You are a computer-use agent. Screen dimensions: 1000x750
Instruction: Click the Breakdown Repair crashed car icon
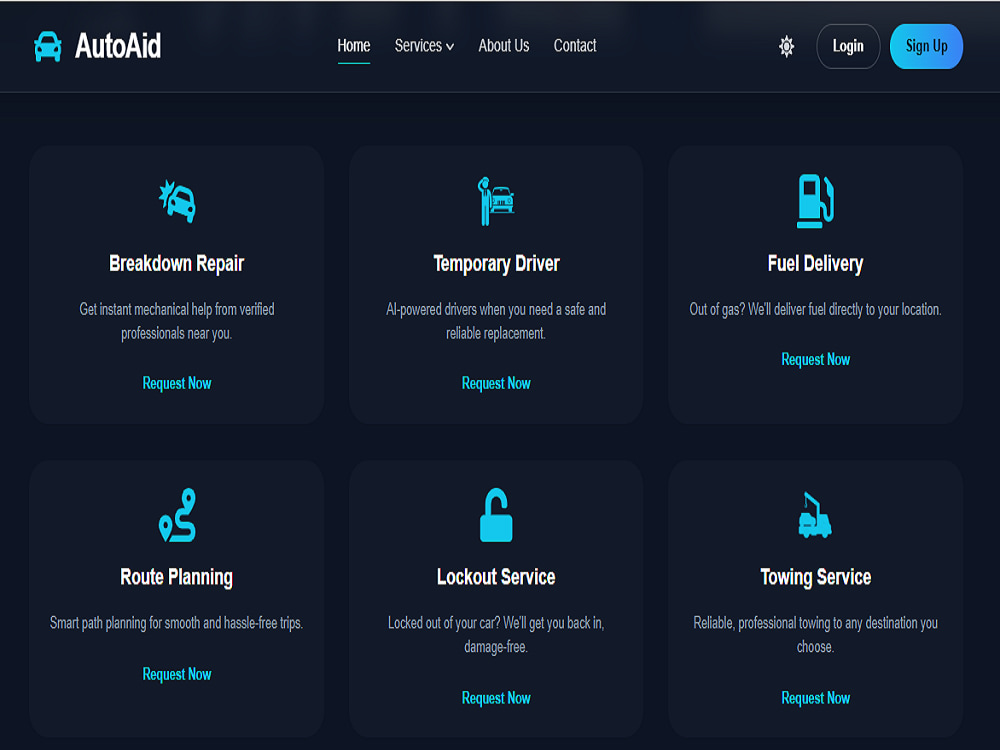tap(177, 201)
